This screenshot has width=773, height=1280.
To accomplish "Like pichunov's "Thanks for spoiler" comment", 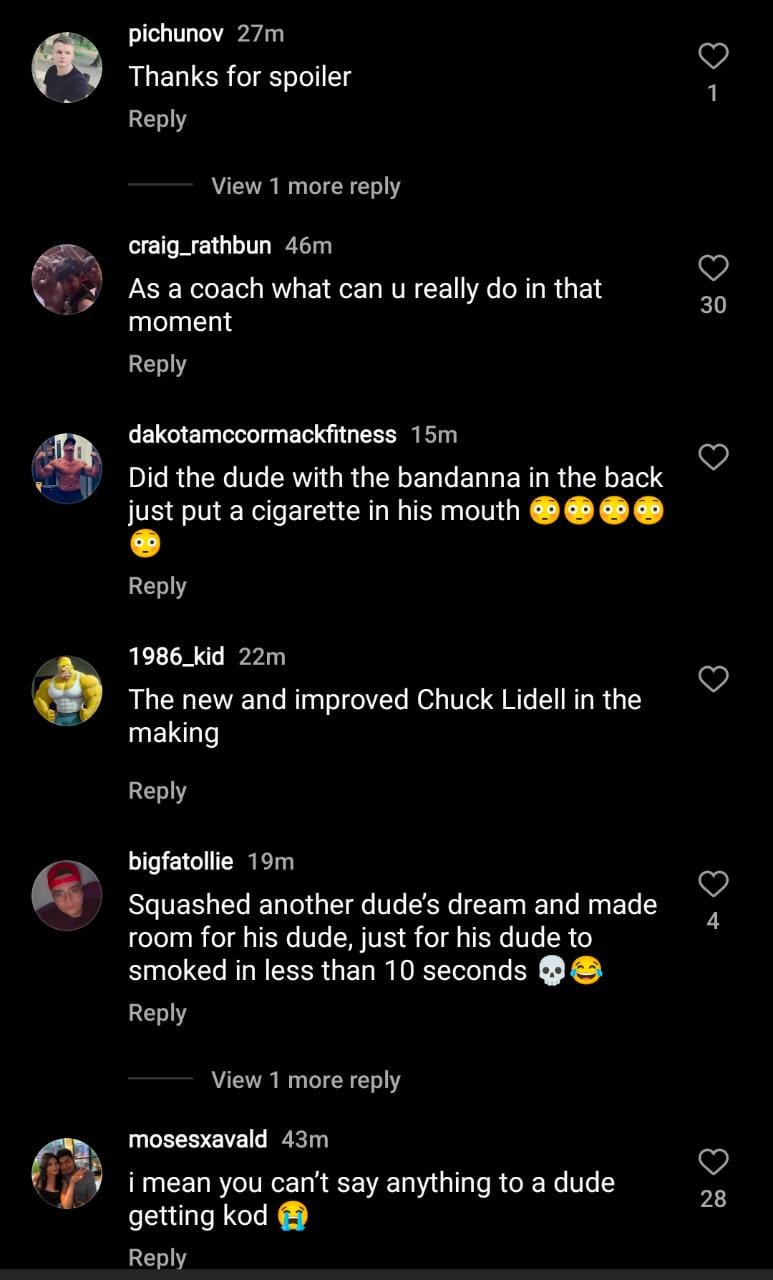I will point(712,56).
